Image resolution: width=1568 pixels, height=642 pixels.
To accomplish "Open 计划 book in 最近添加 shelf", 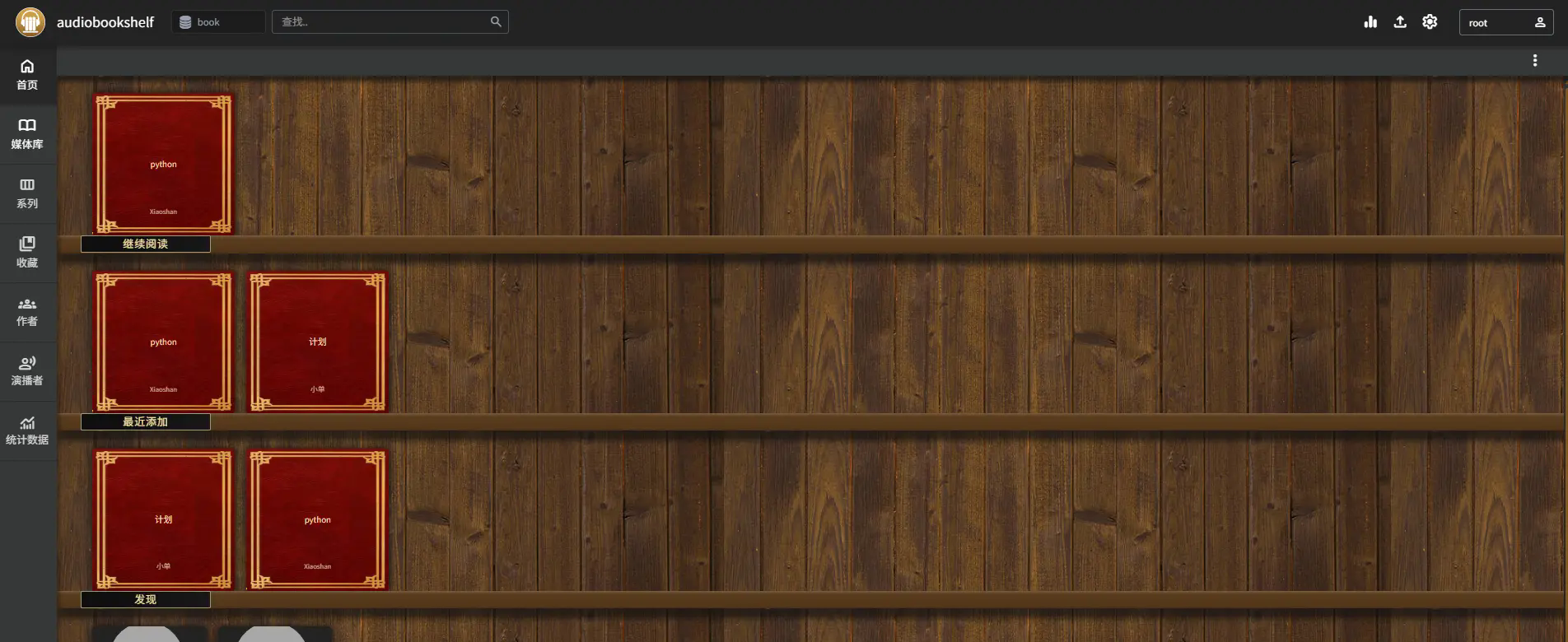I will coord(318,342).
